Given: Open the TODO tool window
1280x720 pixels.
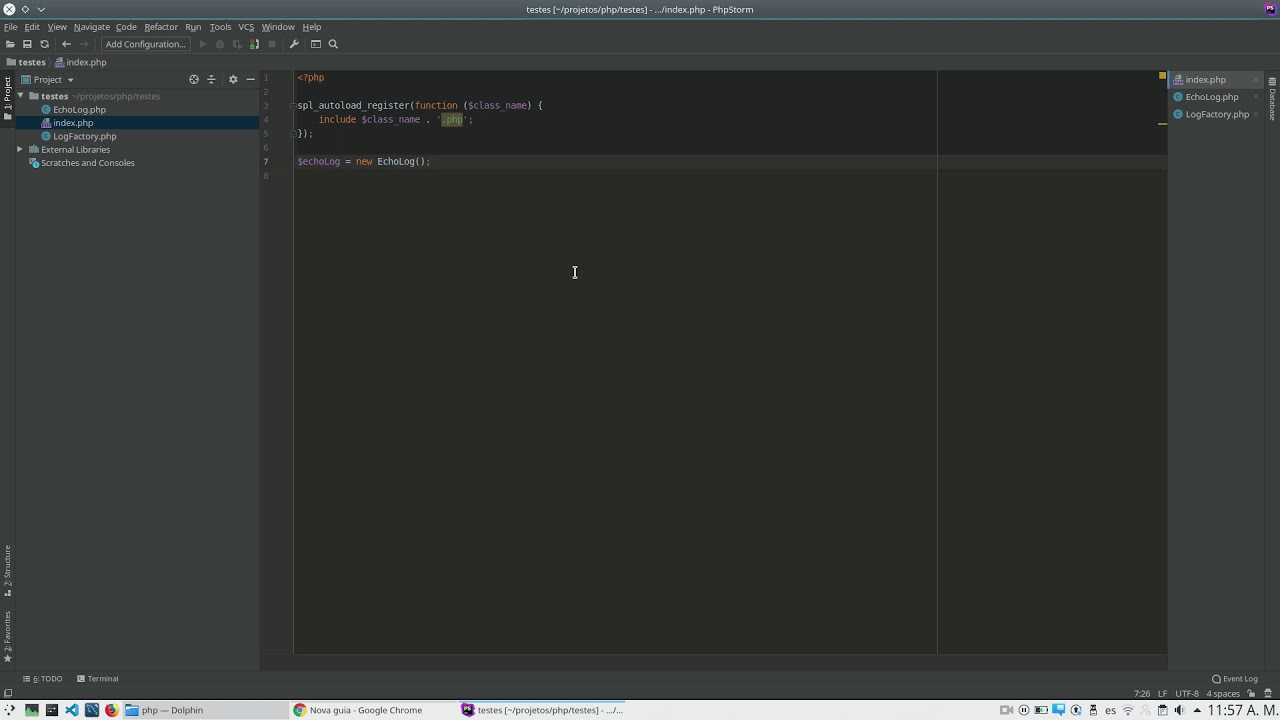Looking at the screenshot, I should [43, 679].
